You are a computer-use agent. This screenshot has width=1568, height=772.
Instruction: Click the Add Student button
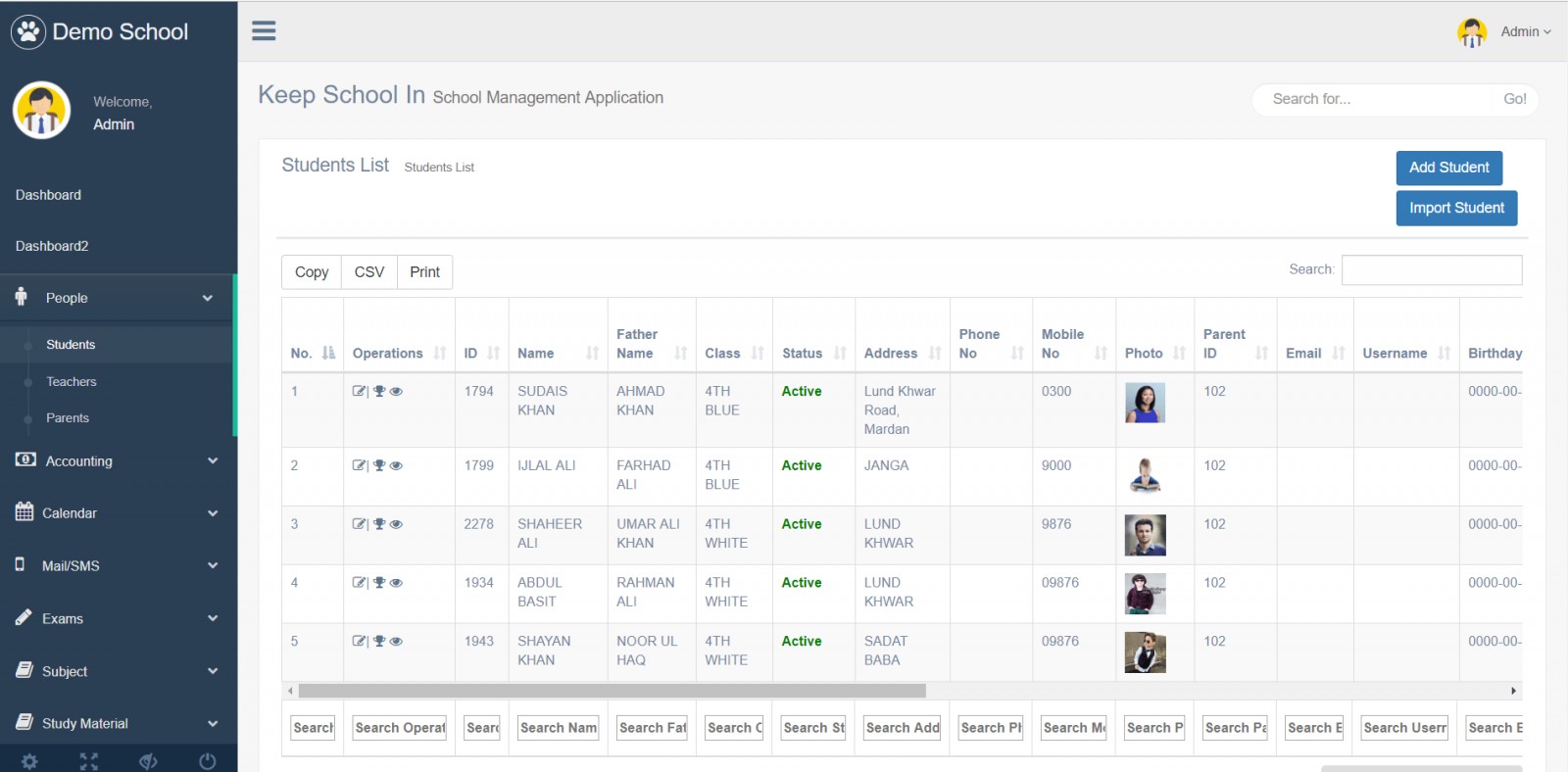[1448, 168]
